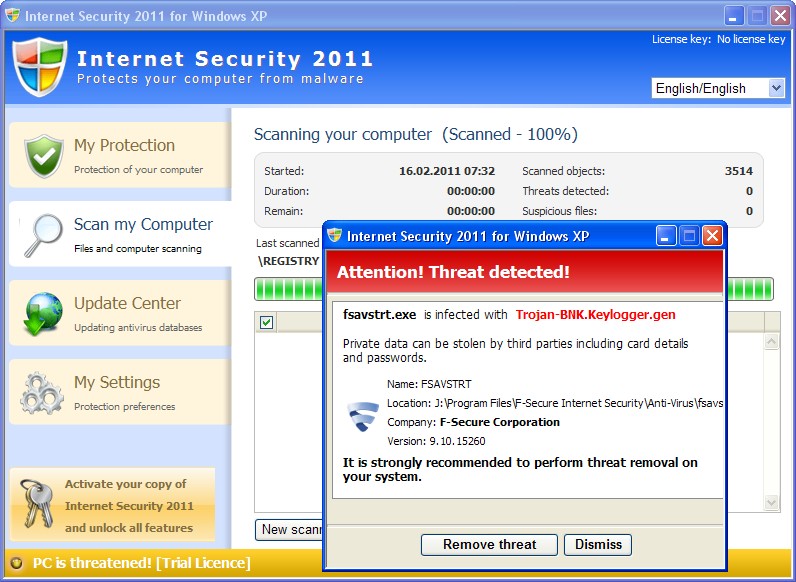Click the Company F-Secure Corporation text

coord(473,423)
